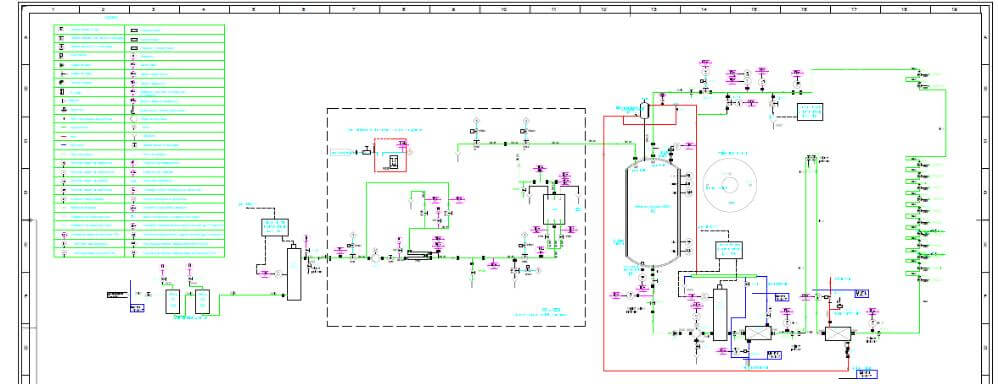
Task: Select column 10 in the top ruler
Action: click(x=503, y=10)
